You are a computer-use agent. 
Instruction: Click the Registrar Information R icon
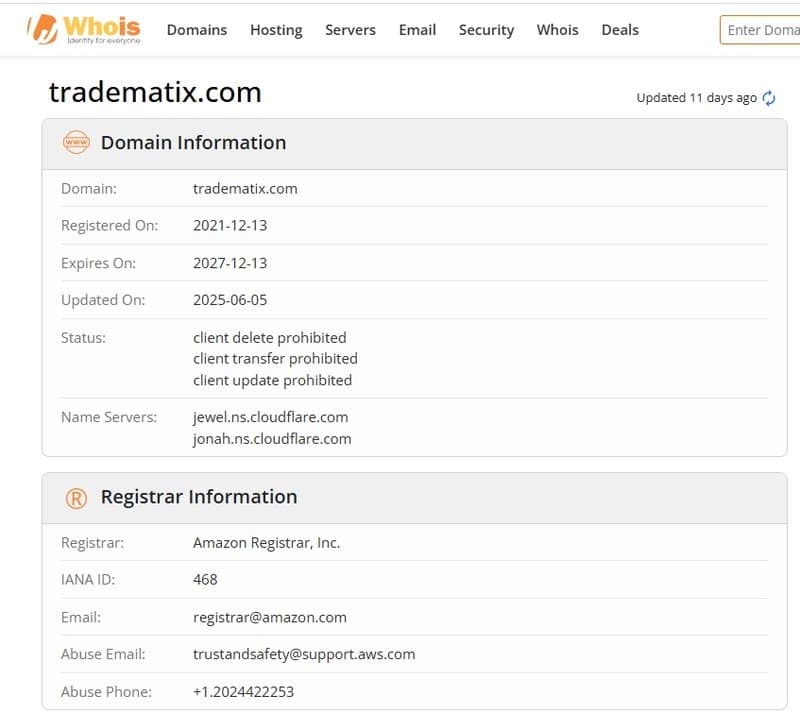tap(76, 498)
